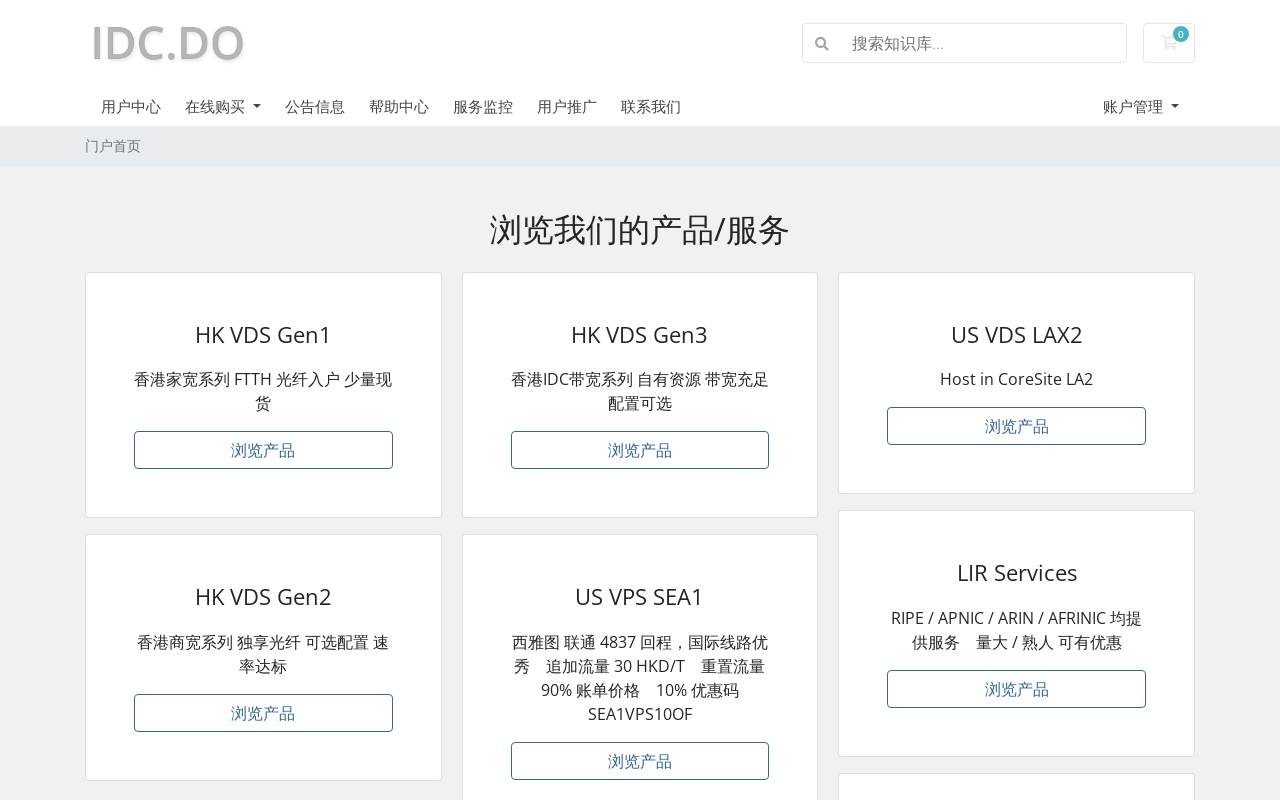Click the Host in CoreSite LA2 description
The height and width of the screenshot is (800, 1280).
(x=1016, y=379)
